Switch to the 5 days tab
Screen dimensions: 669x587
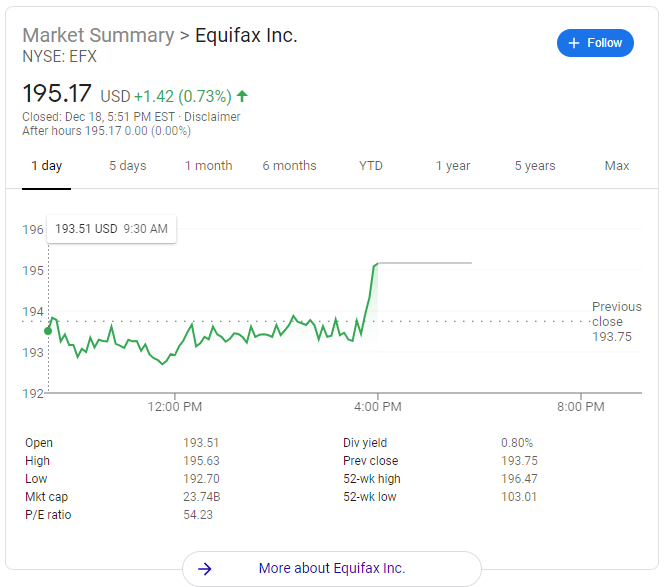click(x=127, y=166)
